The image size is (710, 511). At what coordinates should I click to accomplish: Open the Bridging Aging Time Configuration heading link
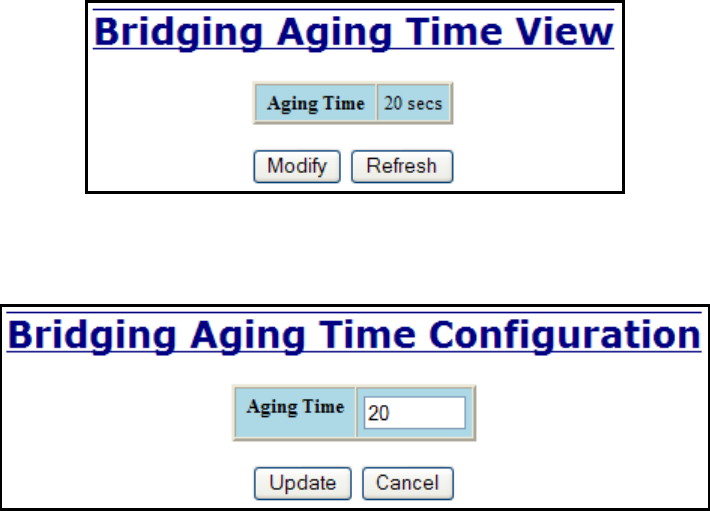pyautogui.click(x=354, y=334)
